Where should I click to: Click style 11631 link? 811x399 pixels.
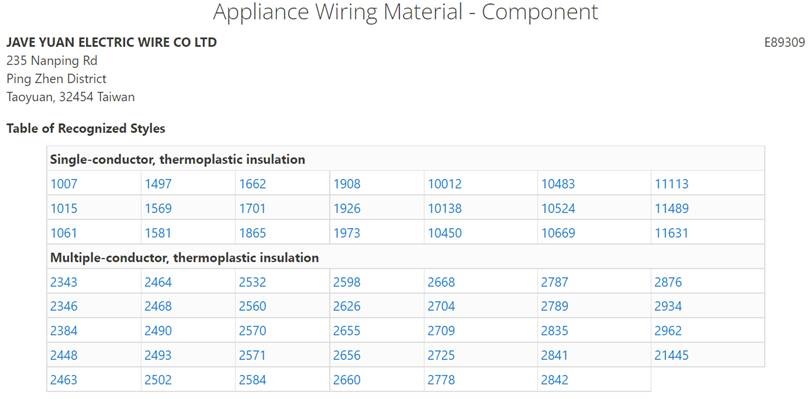coord(671,233)
